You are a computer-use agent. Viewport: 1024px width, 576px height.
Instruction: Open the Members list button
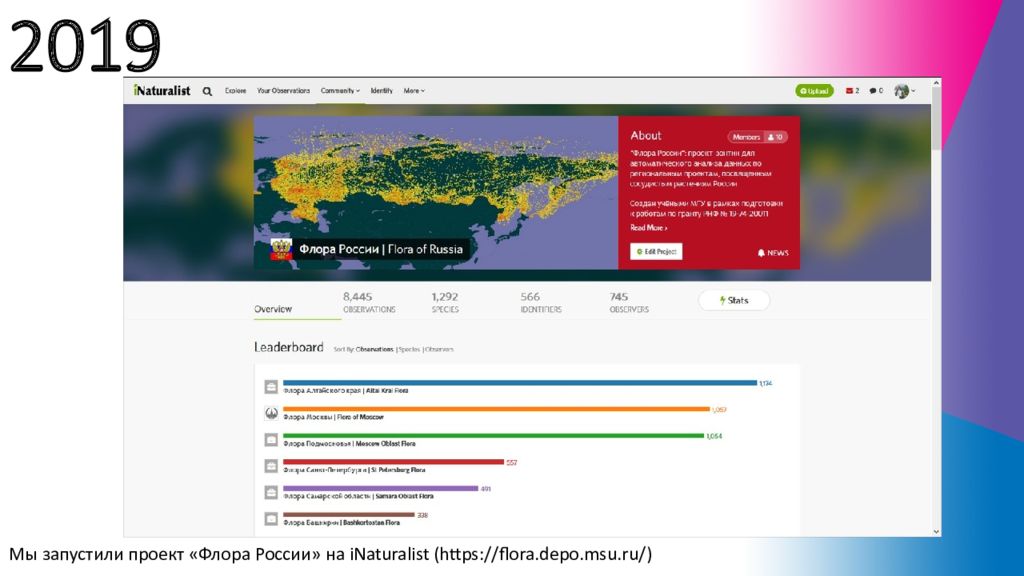[758, 137]
